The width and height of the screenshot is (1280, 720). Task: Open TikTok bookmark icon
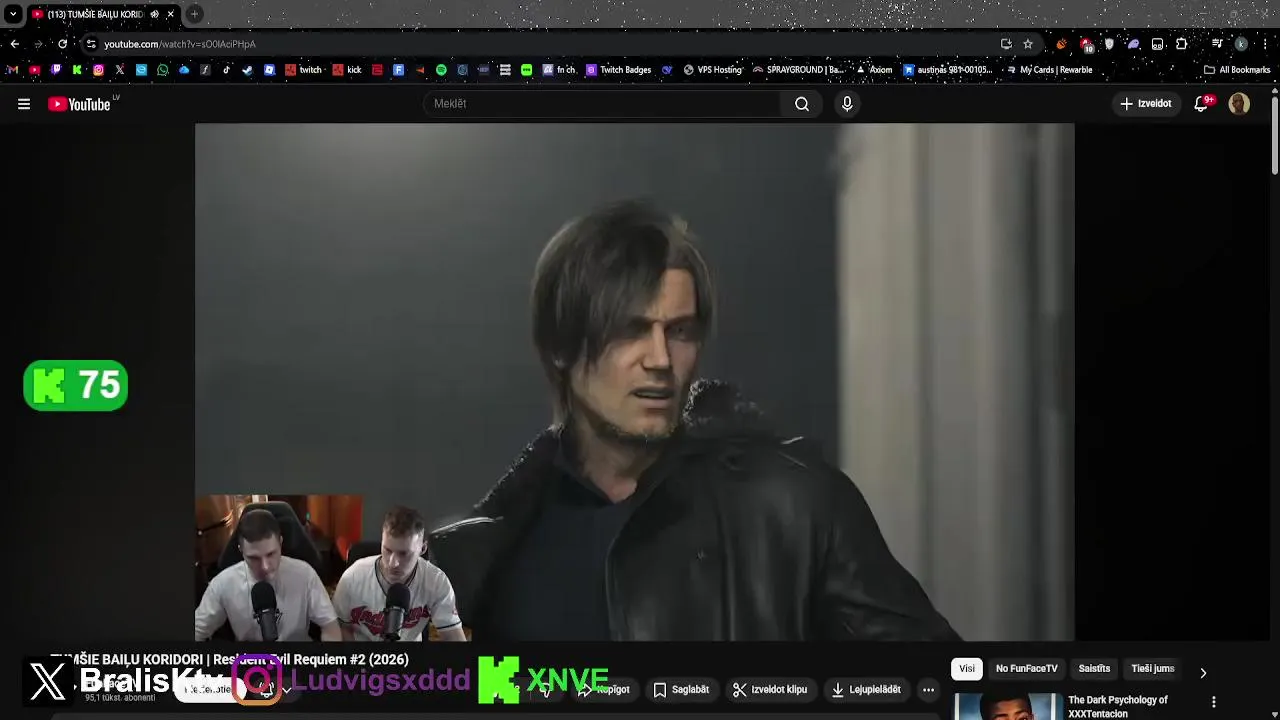pos(227,70)
